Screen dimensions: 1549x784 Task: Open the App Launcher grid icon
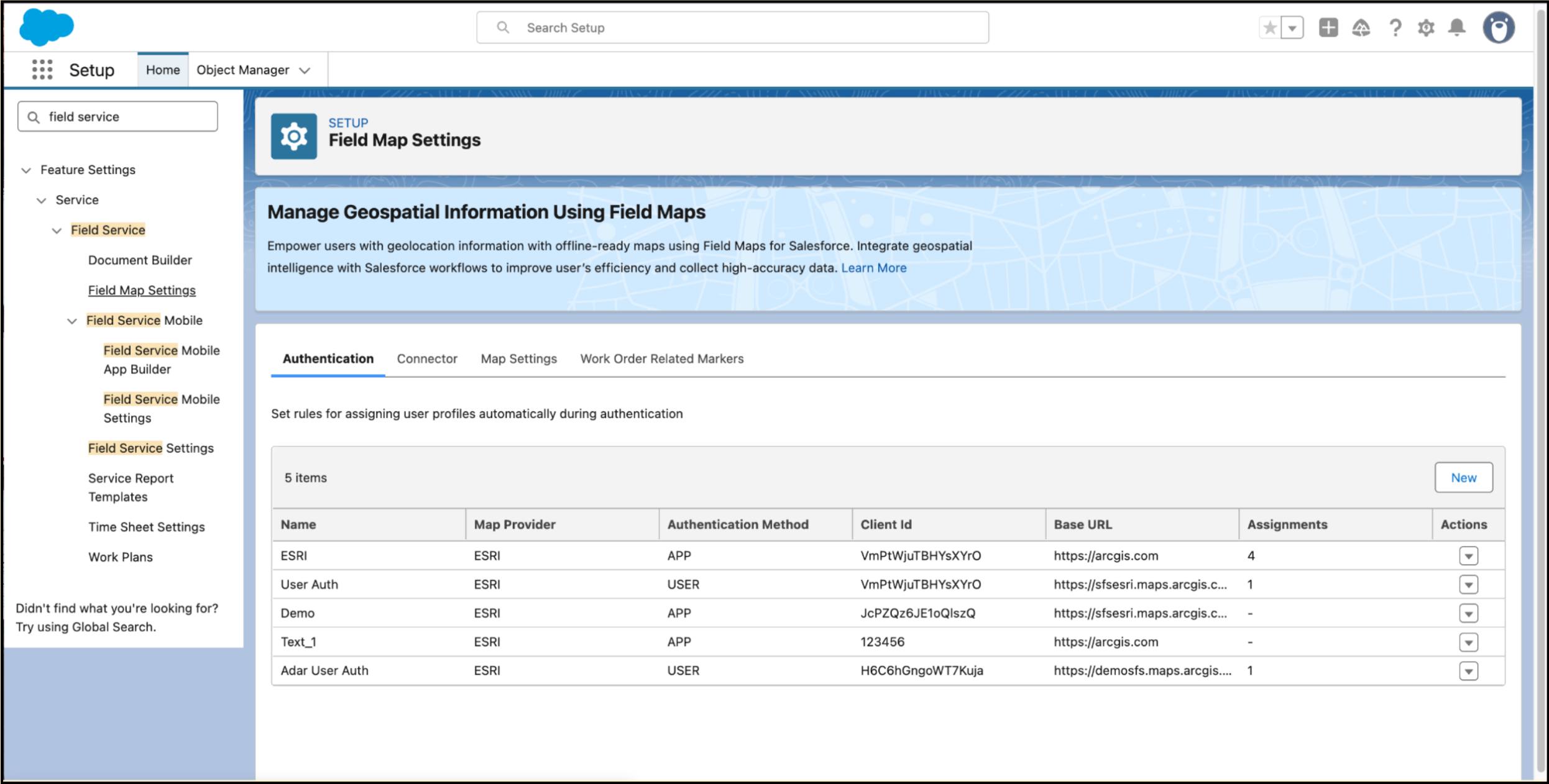(x=42, y=70)
